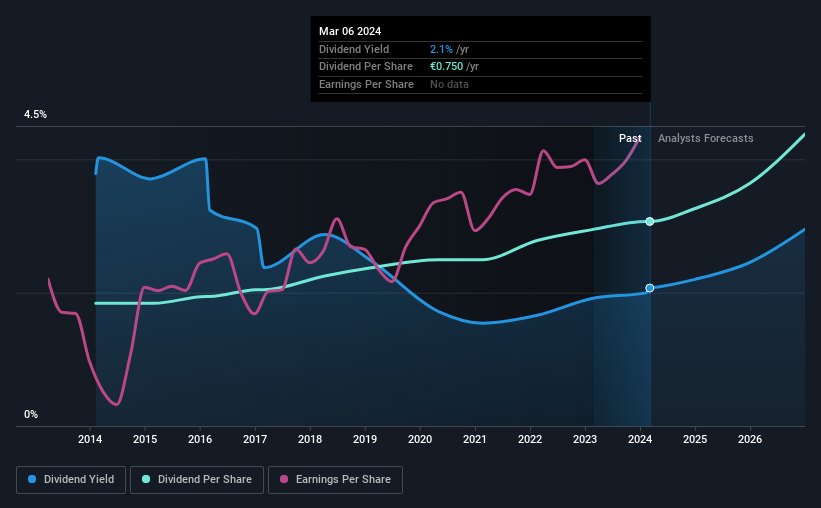The height and width of the screenshot is (508, 821).
Task: Click the 2020 x-axis label
Action: point(420,439)
